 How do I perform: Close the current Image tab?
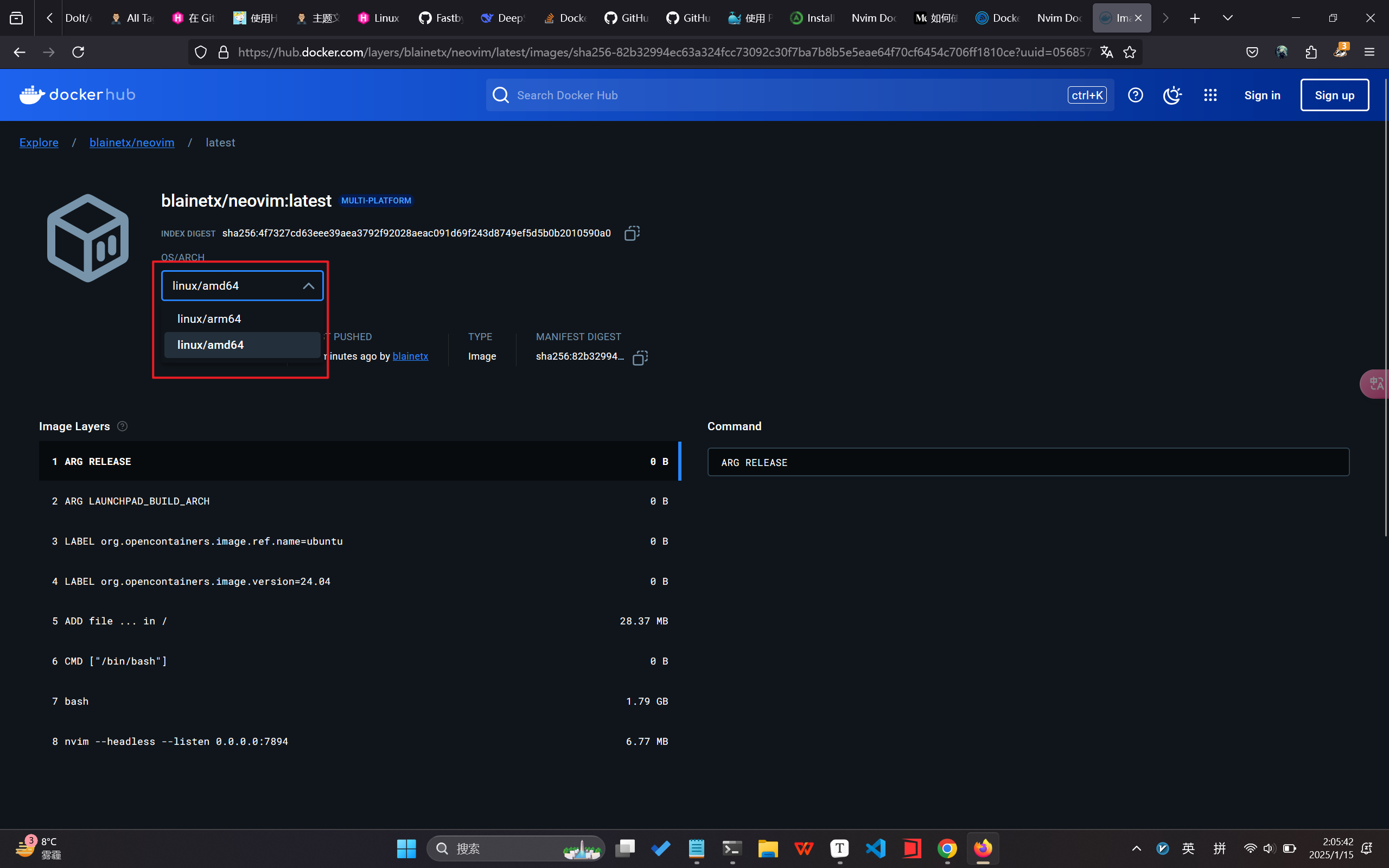coord(1138,18)
